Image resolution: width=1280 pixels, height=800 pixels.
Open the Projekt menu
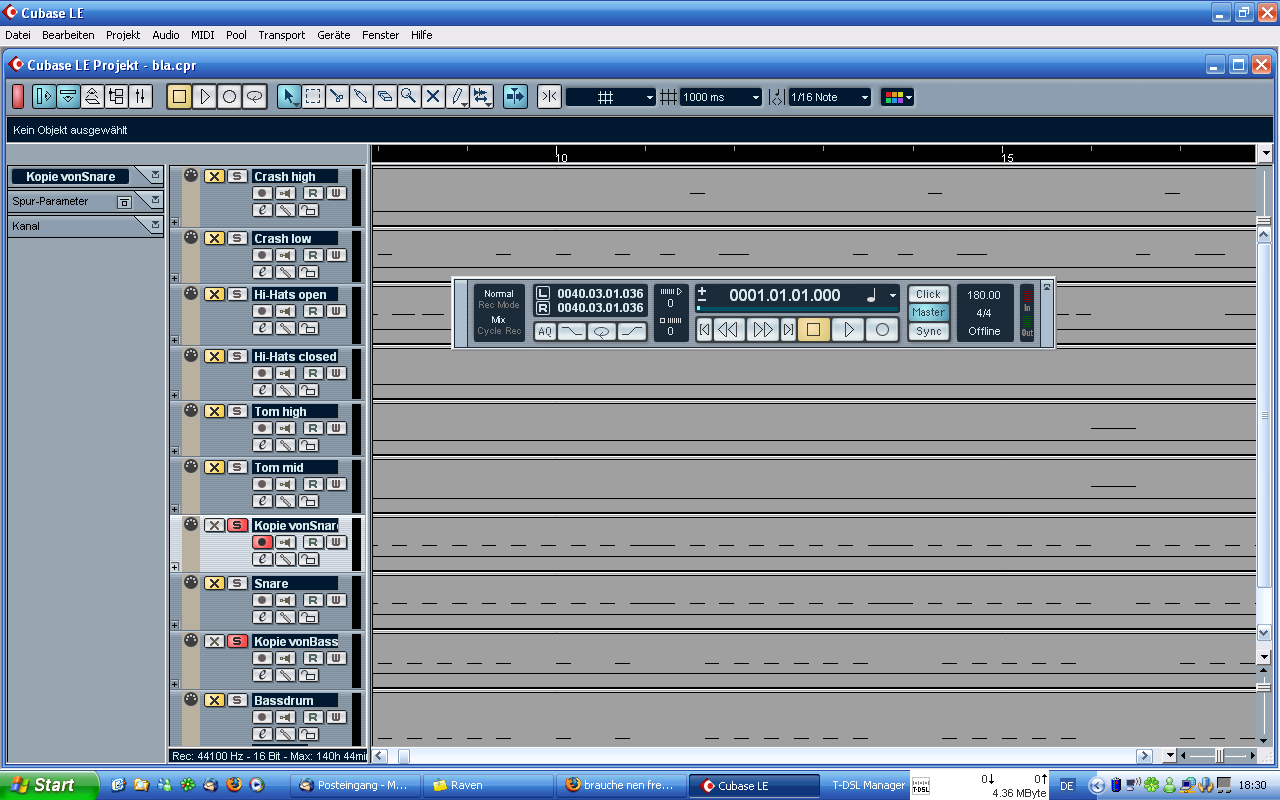123,35
